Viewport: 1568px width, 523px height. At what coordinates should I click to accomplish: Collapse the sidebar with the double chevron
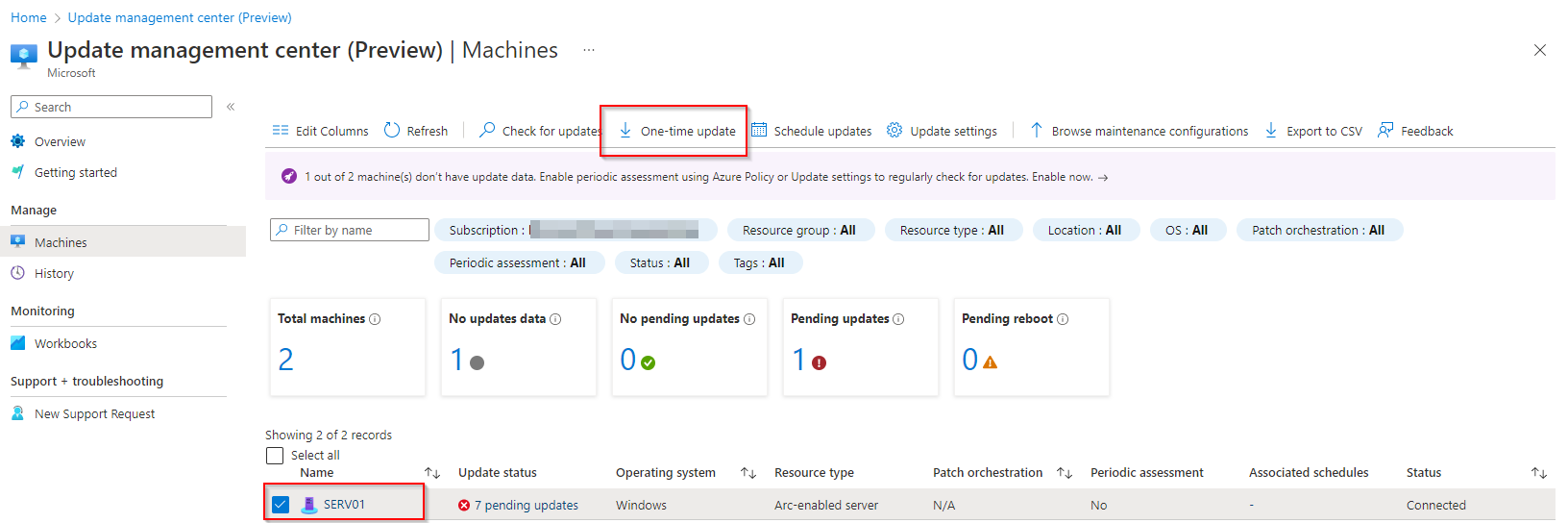coord(231,107)
